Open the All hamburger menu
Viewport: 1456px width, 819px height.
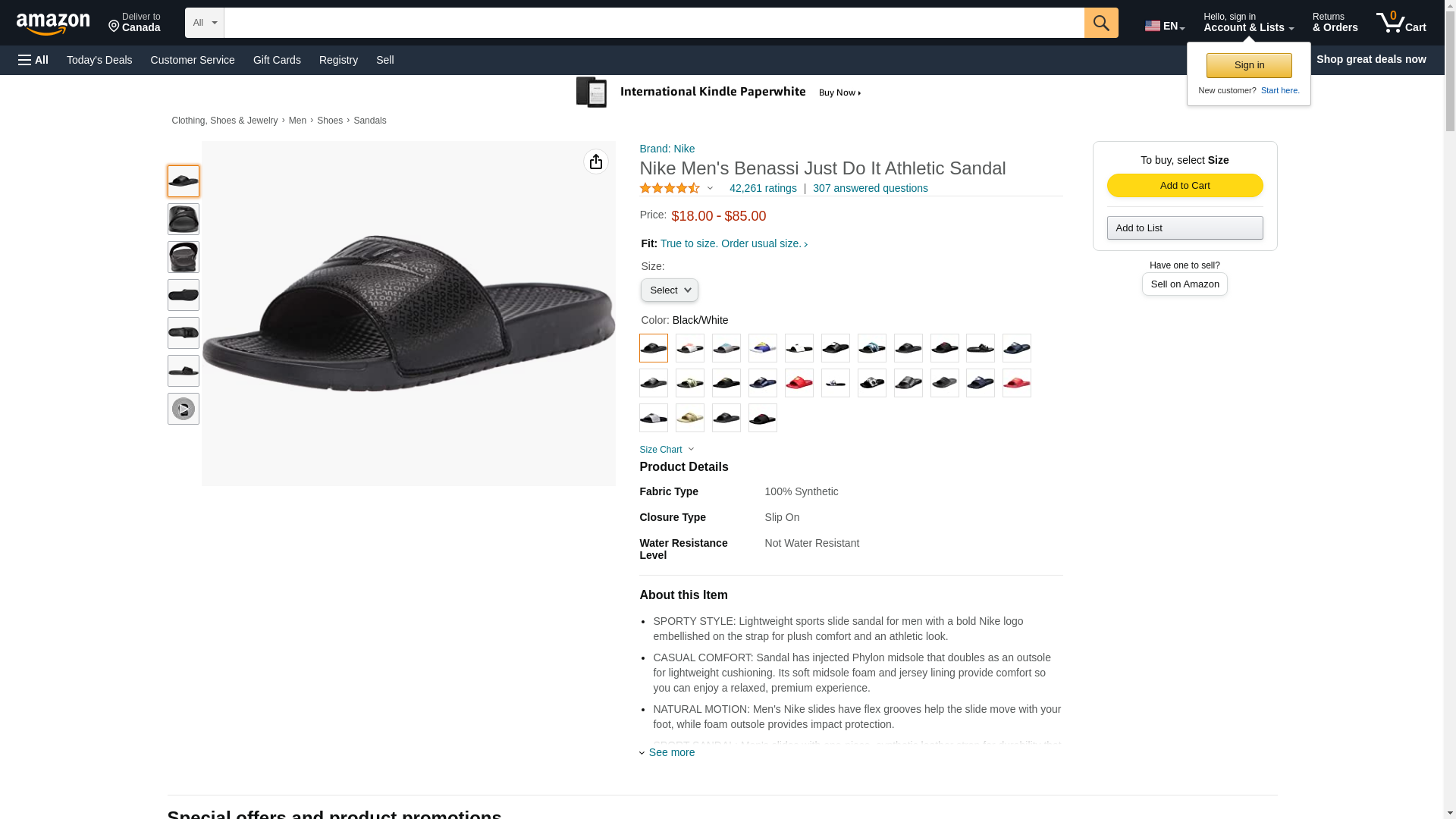coord(33,60)
